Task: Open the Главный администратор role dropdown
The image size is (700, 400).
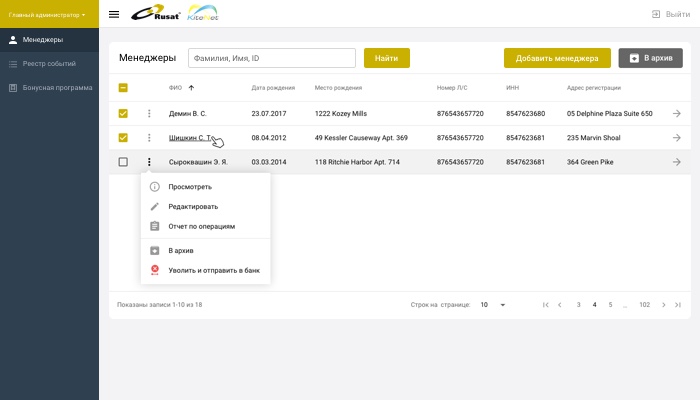Action: click(x=48, y=15)
